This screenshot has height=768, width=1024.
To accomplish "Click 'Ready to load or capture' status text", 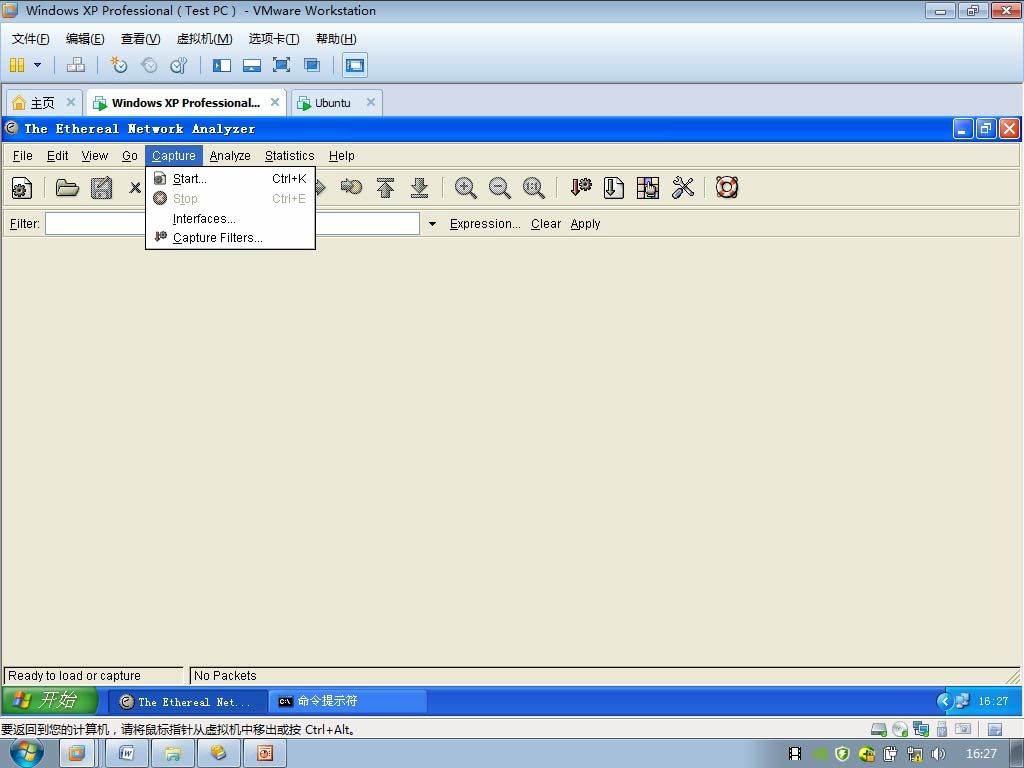I will tap(74, 675).
